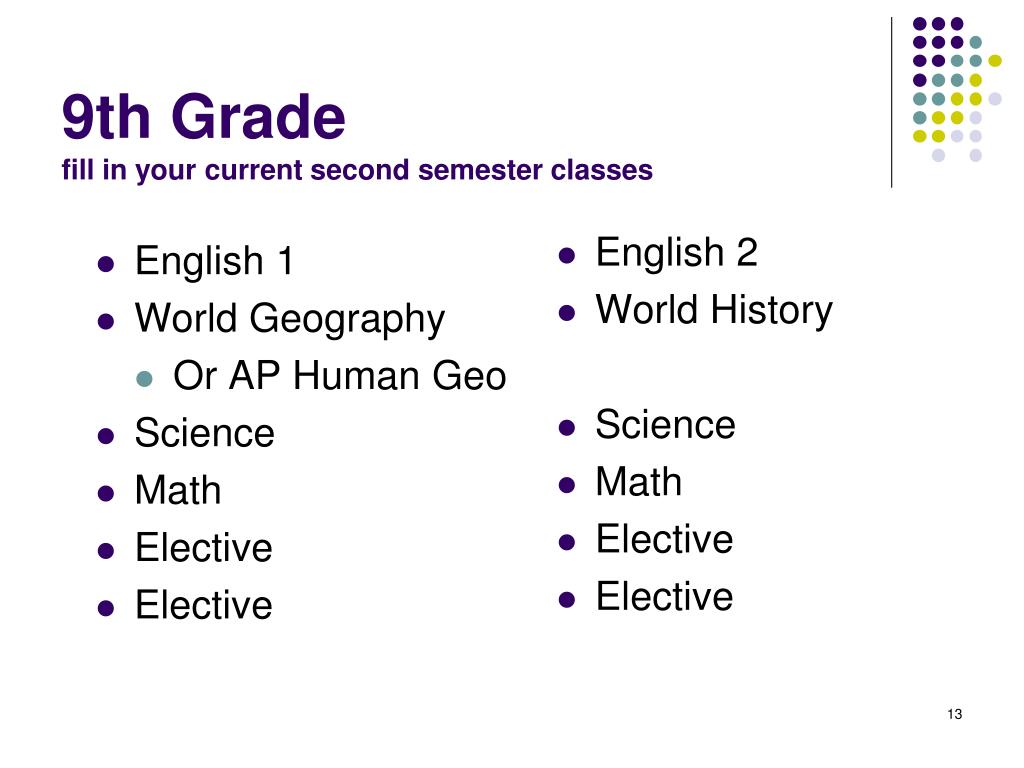Click the vertical divider line next to the dots
The height and width of the screenshot is (768, 1024).
click(891, 103)
